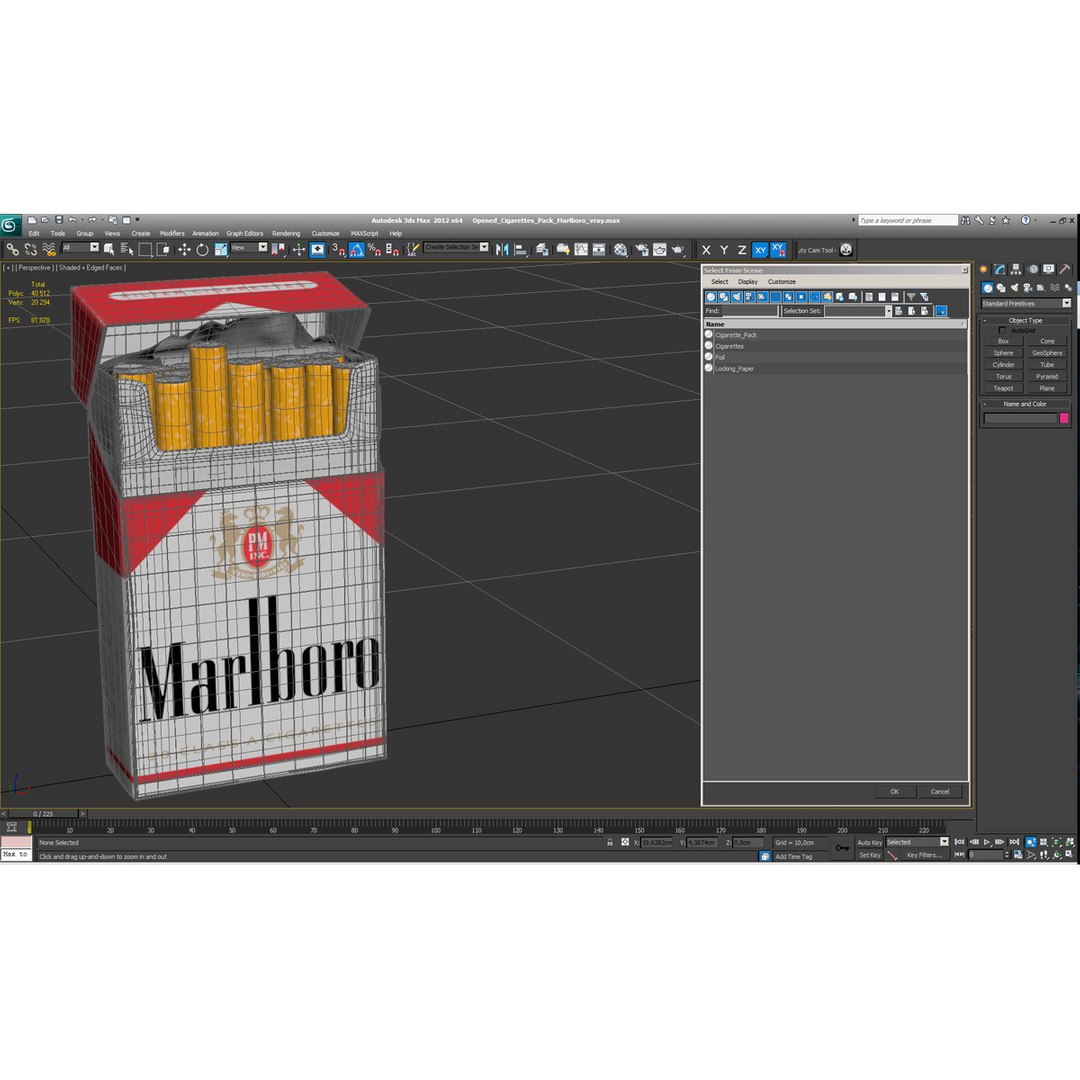Image resolution: width=1080 pixels, height=1080 pixels.
Task: Toggle the selection lock padlock icon
Action: pyautogui.click(x=610, y=842)
